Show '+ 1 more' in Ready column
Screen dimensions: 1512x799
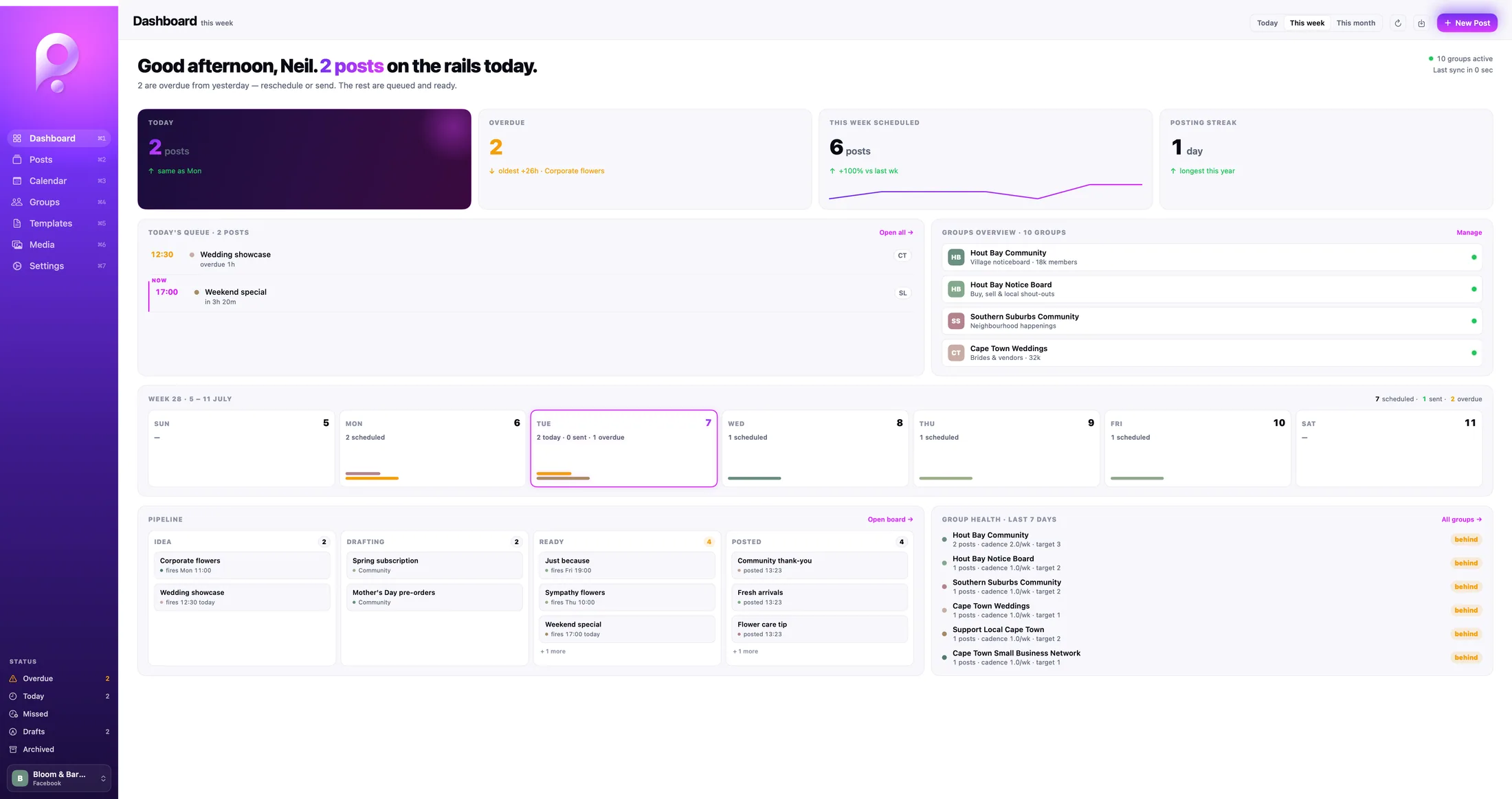(x=553, y=651)
